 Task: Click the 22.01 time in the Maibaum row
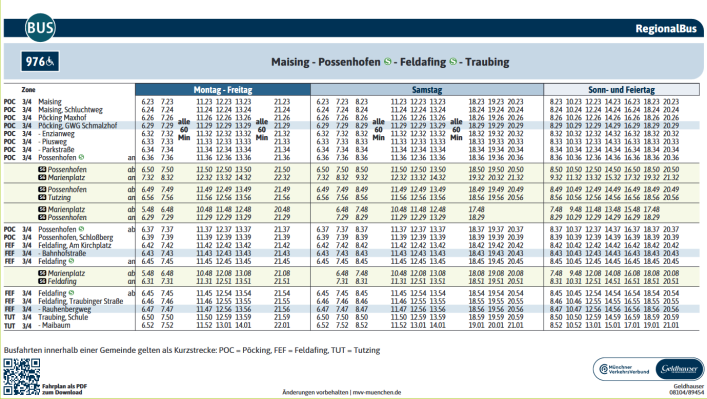(282, 325)
